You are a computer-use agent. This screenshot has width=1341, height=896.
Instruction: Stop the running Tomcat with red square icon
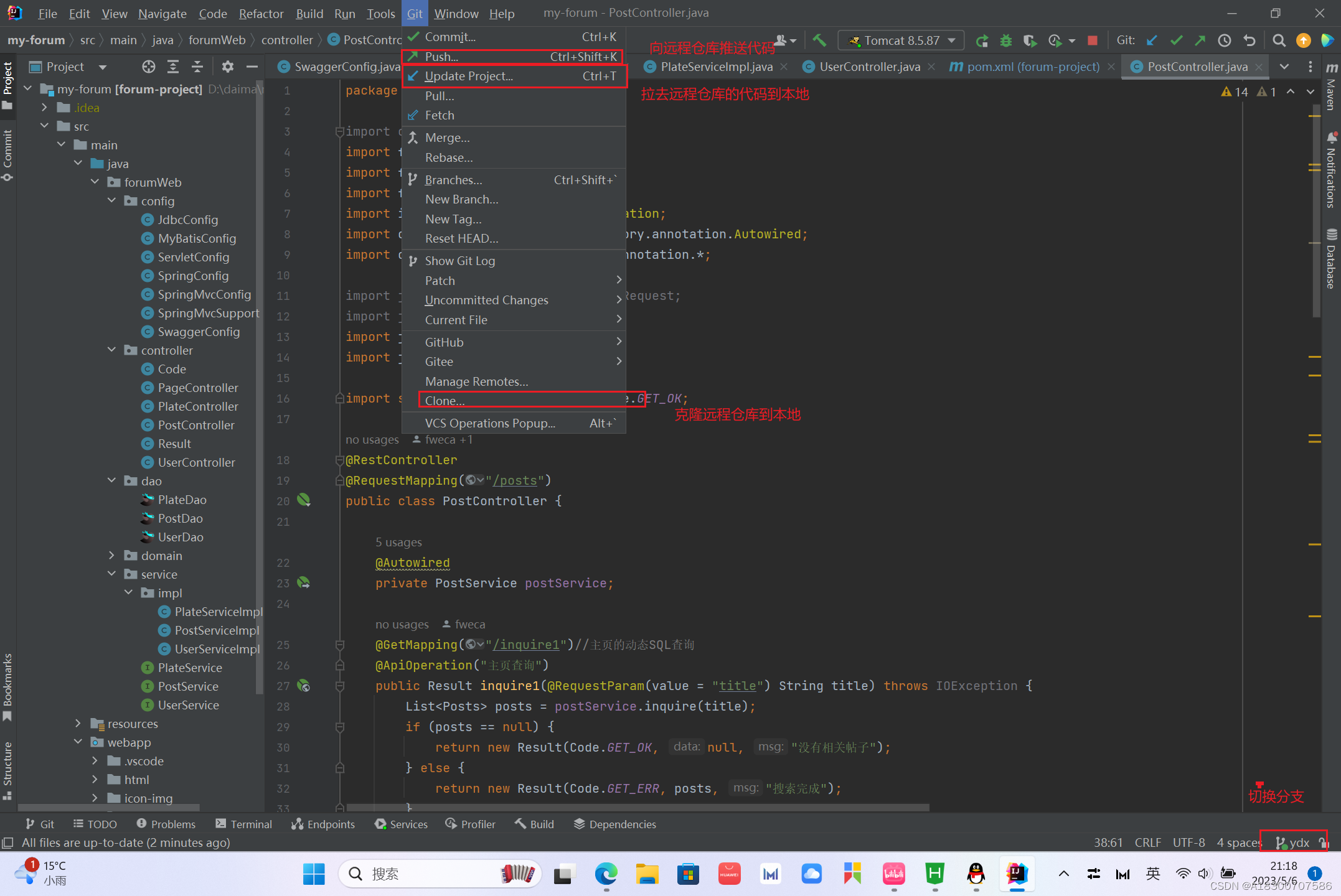1092,40
